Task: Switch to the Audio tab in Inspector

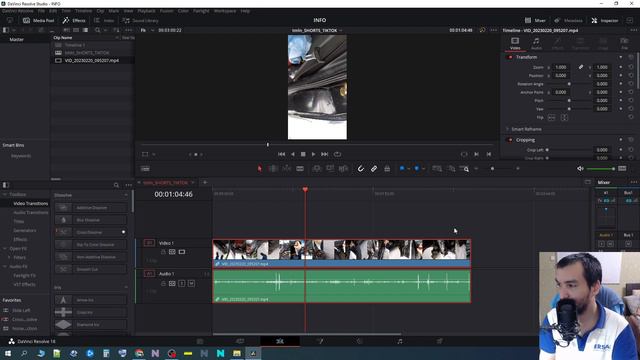Action: tap(536, 44)
